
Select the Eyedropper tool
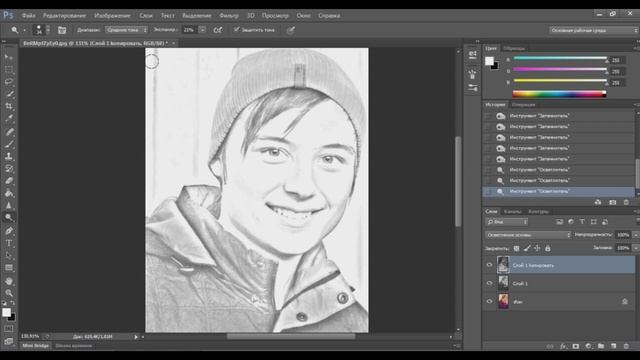9,119
